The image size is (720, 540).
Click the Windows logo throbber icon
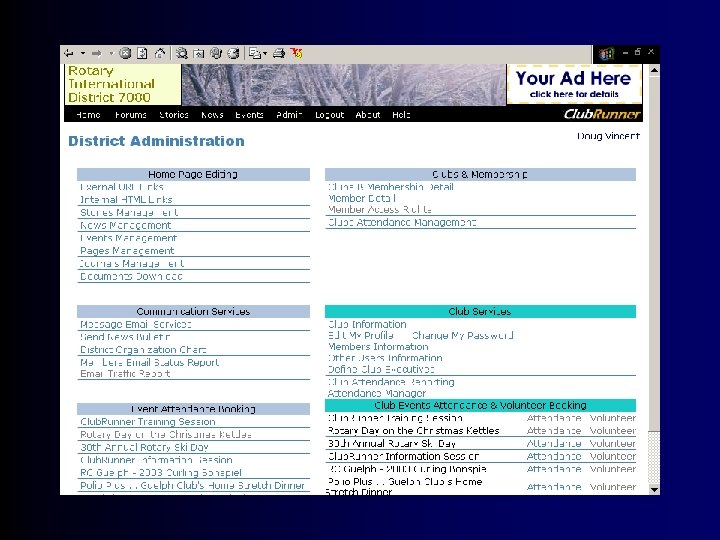[x=606, y=54]
